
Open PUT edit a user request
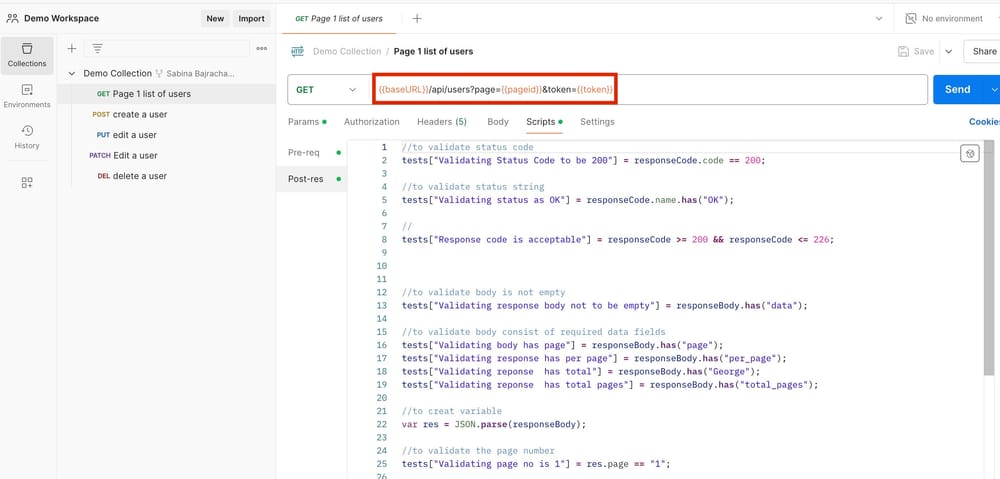(x=166, y=135)
